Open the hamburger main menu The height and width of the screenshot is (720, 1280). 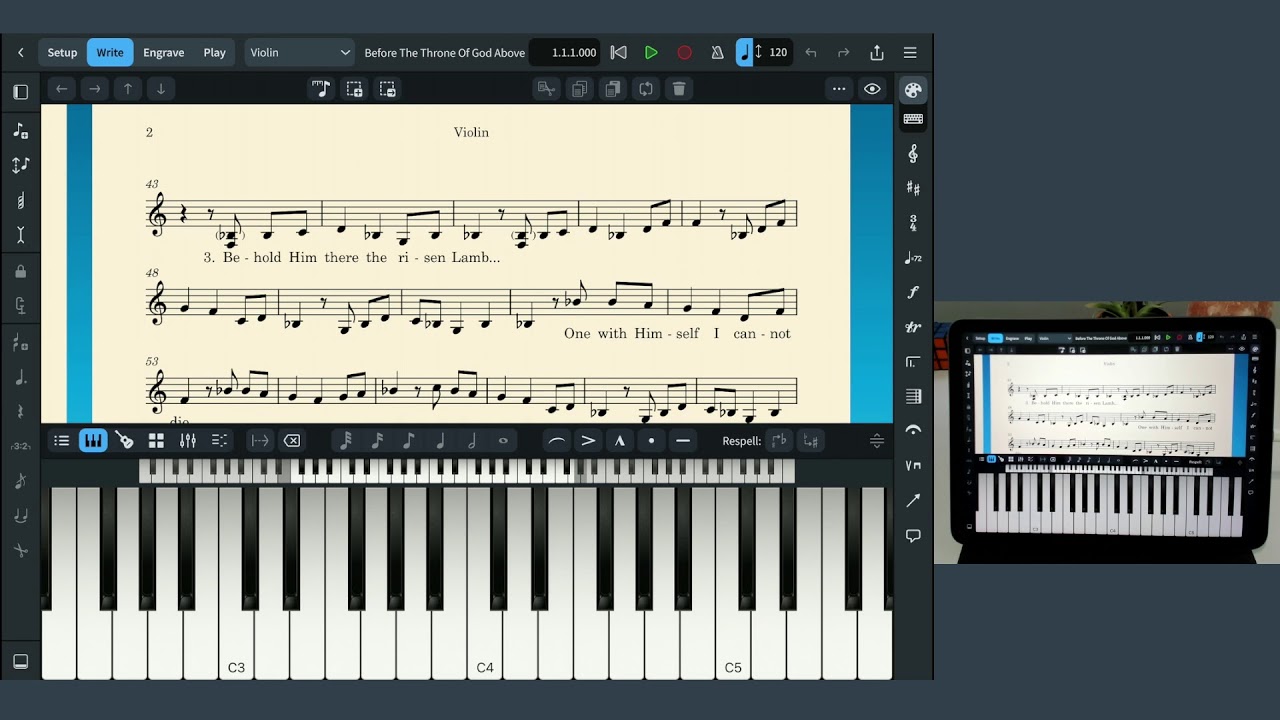910,52
